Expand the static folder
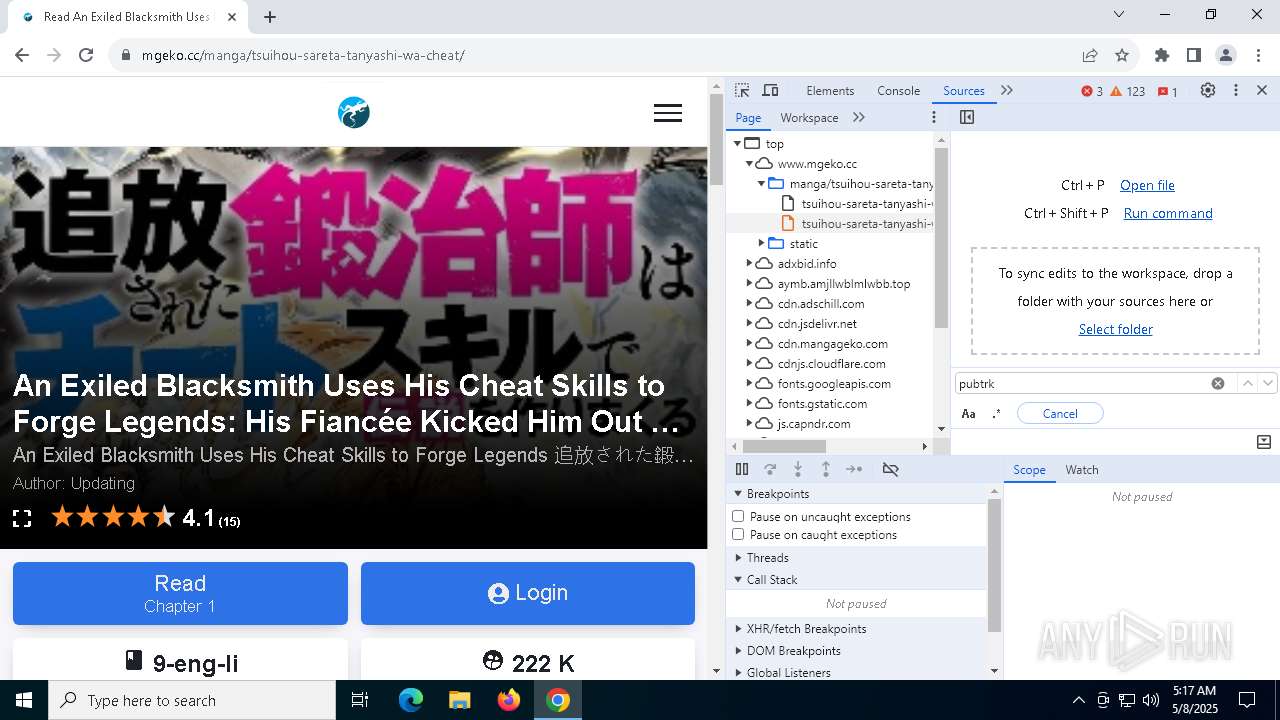Image resolution: width=1280 pixels, height=720 pixels. tap(761, 244)
